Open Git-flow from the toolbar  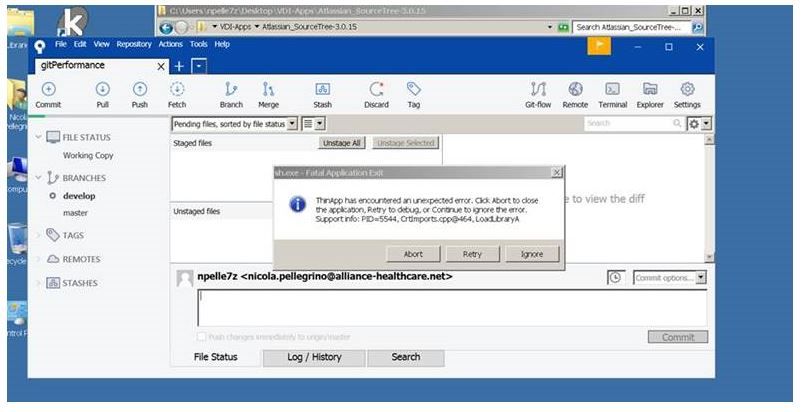[538, 90]
